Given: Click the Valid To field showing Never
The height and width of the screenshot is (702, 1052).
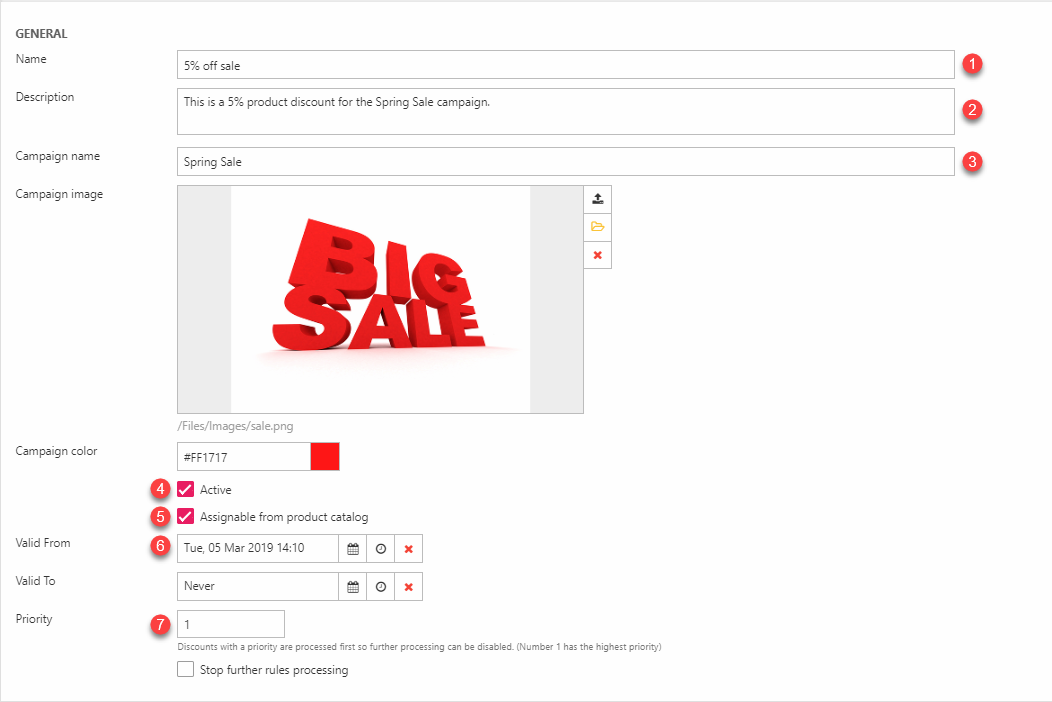Looking at the screenshot, I should (x=257, y=587).
